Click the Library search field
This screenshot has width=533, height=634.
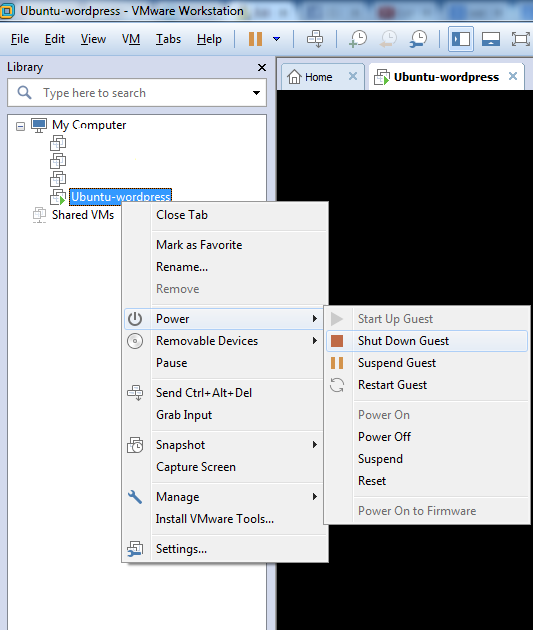coord(137,93)
